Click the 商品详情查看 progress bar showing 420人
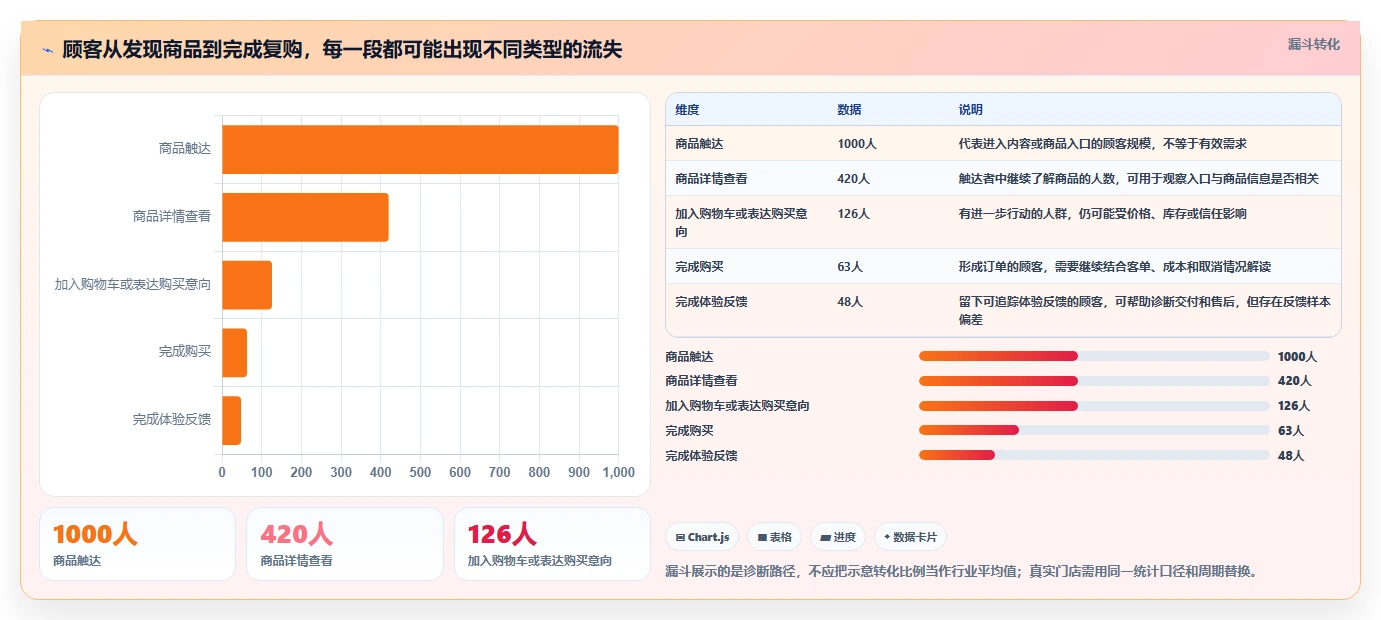This screenshot has height=620, width=1381. tap(1094, 381)
